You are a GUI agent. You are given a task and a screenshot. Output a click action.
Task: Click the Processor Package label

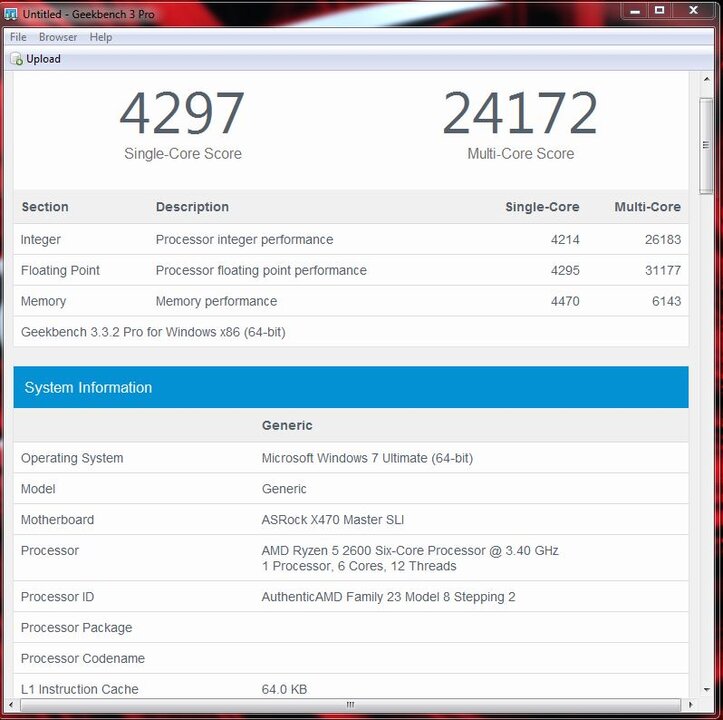77,628
